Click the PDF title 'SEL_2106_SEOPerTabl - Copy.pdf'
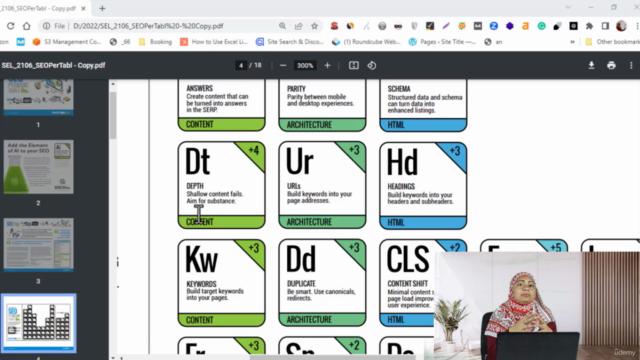This screenshot has height=360, width=640. pyautogui.click(x=53, y=65)
